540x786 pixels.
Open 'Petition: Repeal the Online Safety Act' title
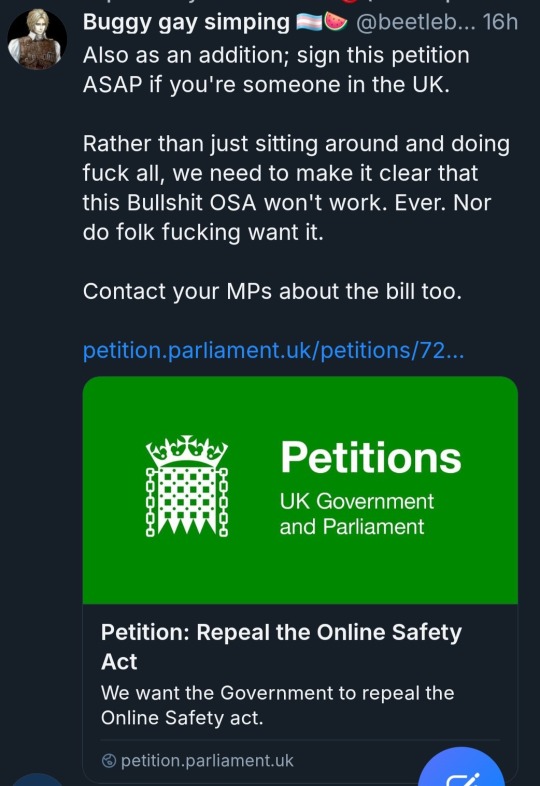281,647
